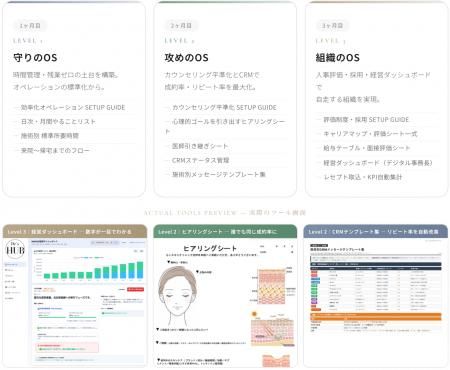This screenshot has width=450, height=370.
Task: Click CRMステータス管理 item
Action: (200, 160)
